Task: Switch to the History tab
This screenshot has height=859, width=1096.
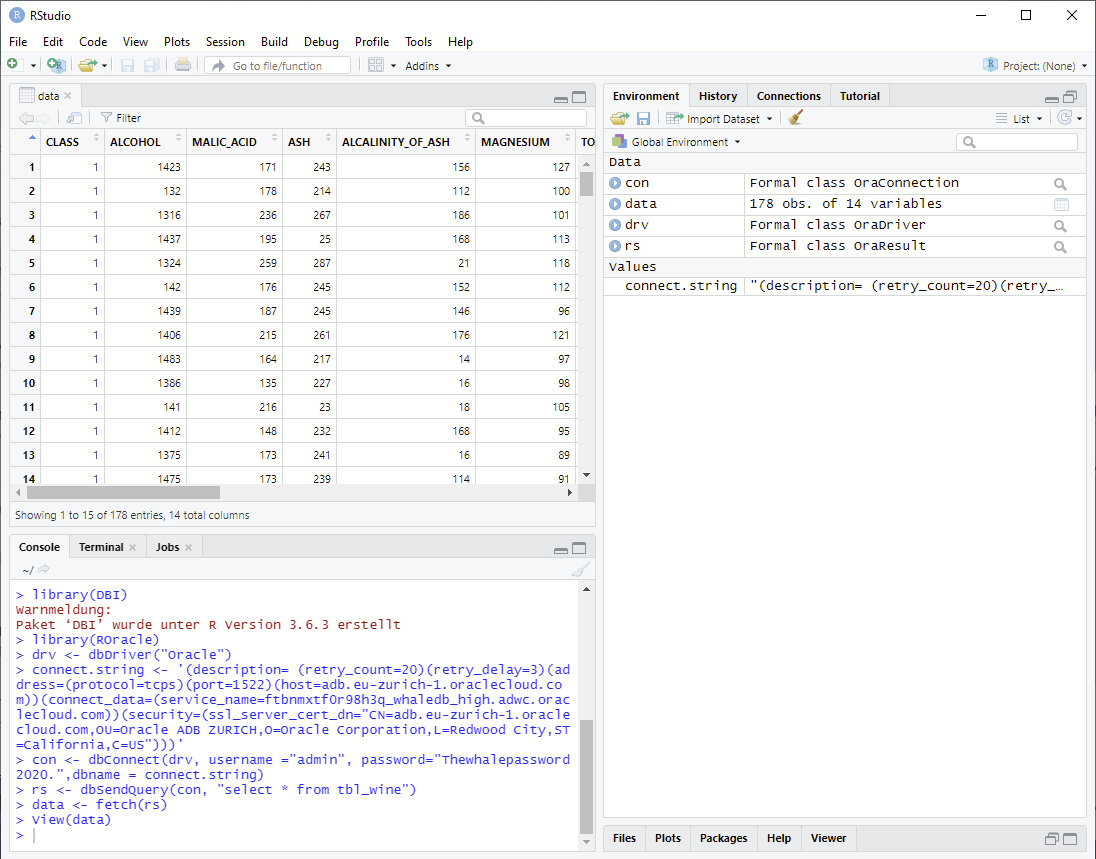Action: pyautogui.click(x=717, y=96)
